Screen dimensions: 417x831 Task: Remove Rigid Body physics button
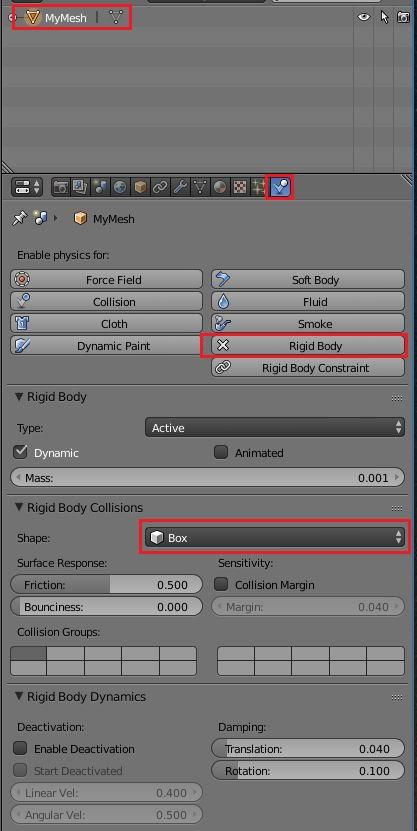point(308,346)
